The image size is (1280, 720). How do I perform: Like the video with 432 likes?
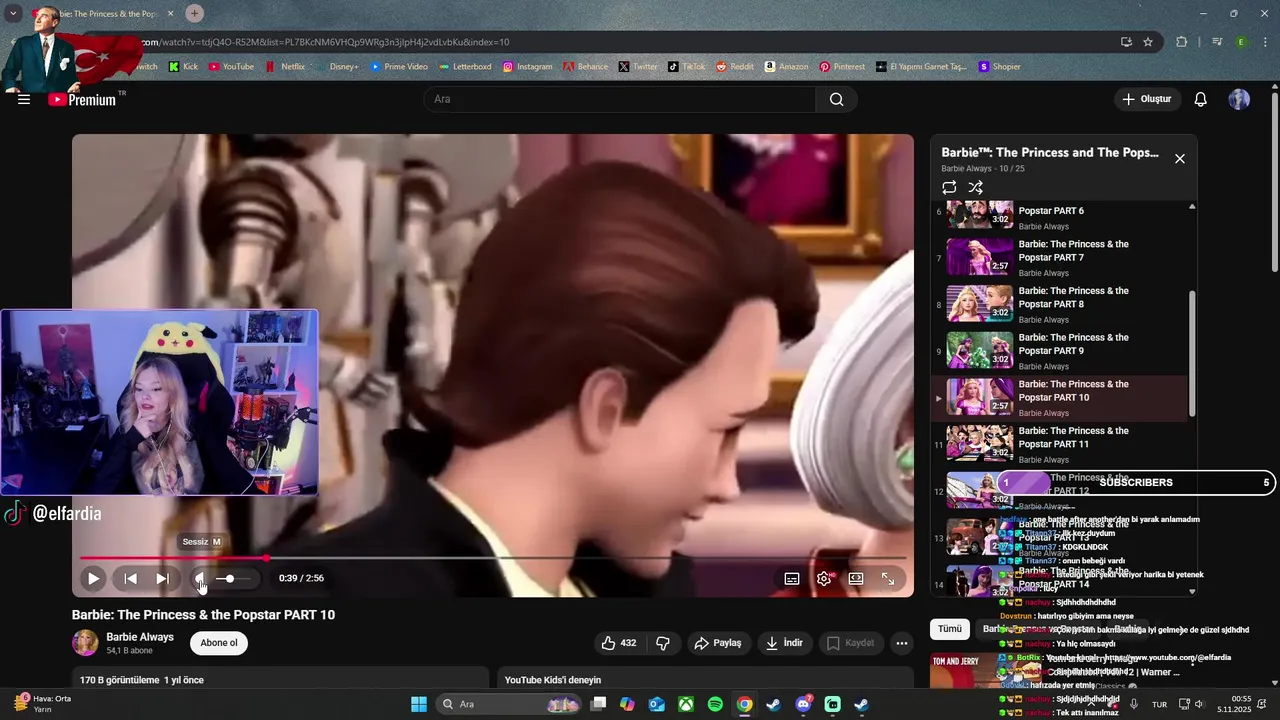[x=618, y=643]
